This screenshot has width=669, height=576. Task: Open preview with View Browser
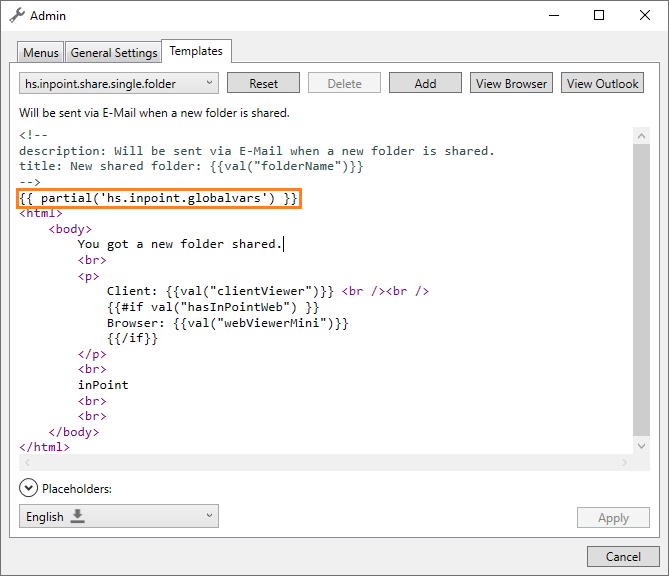pos(511,84)
